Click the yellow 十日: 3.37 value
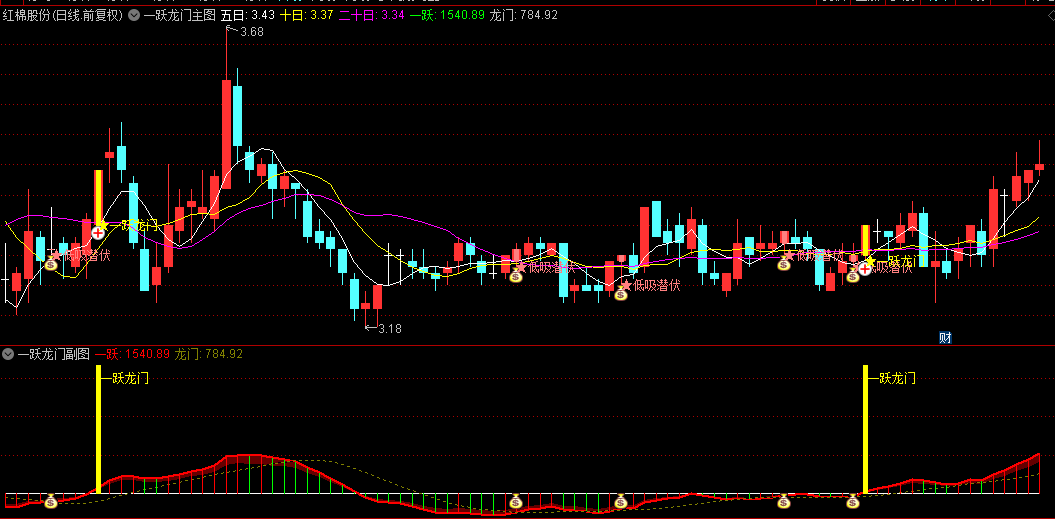 pyautogui.click(x=306, y=15)
